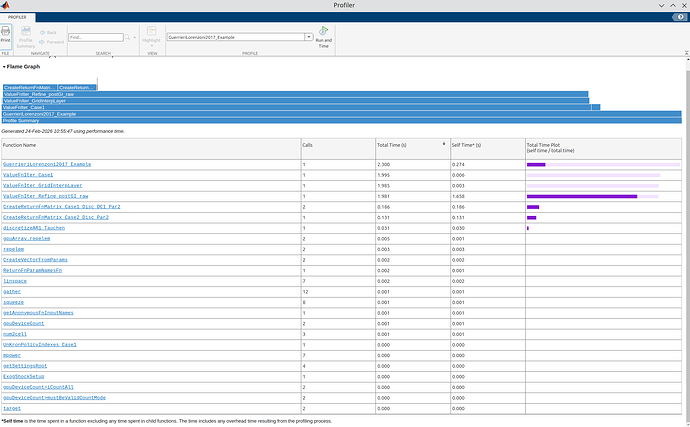690x427 pixels.
Task: Select the PROFILER tab
Action: (x=17, y=18)
